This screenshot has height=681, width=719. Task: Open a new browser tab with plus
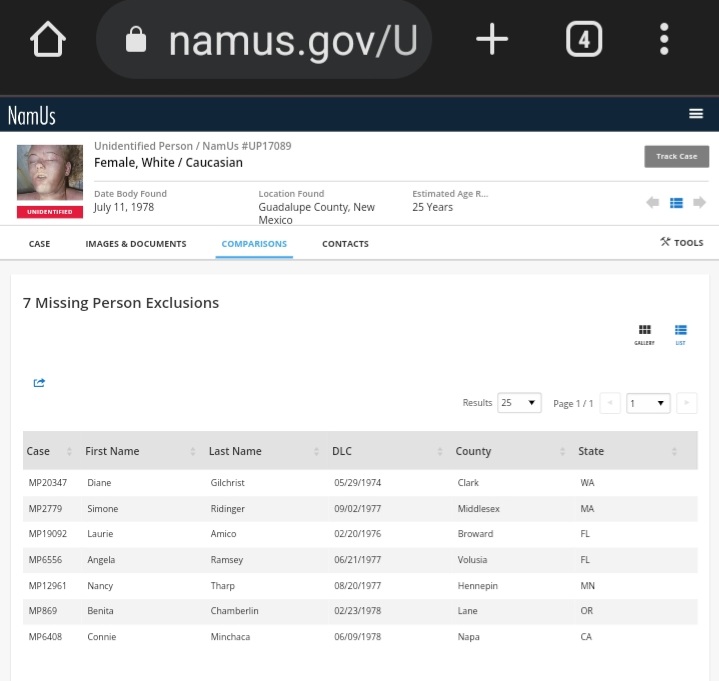click(x=491, y=40)
